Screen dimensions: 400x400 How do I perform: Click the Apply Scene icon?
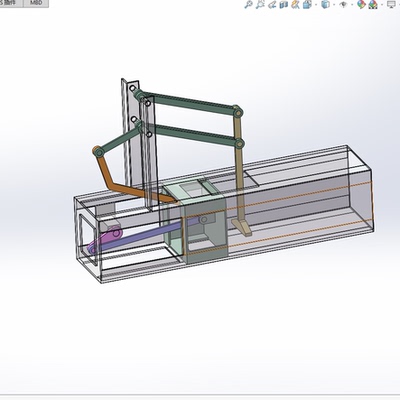tap(373, 5)
